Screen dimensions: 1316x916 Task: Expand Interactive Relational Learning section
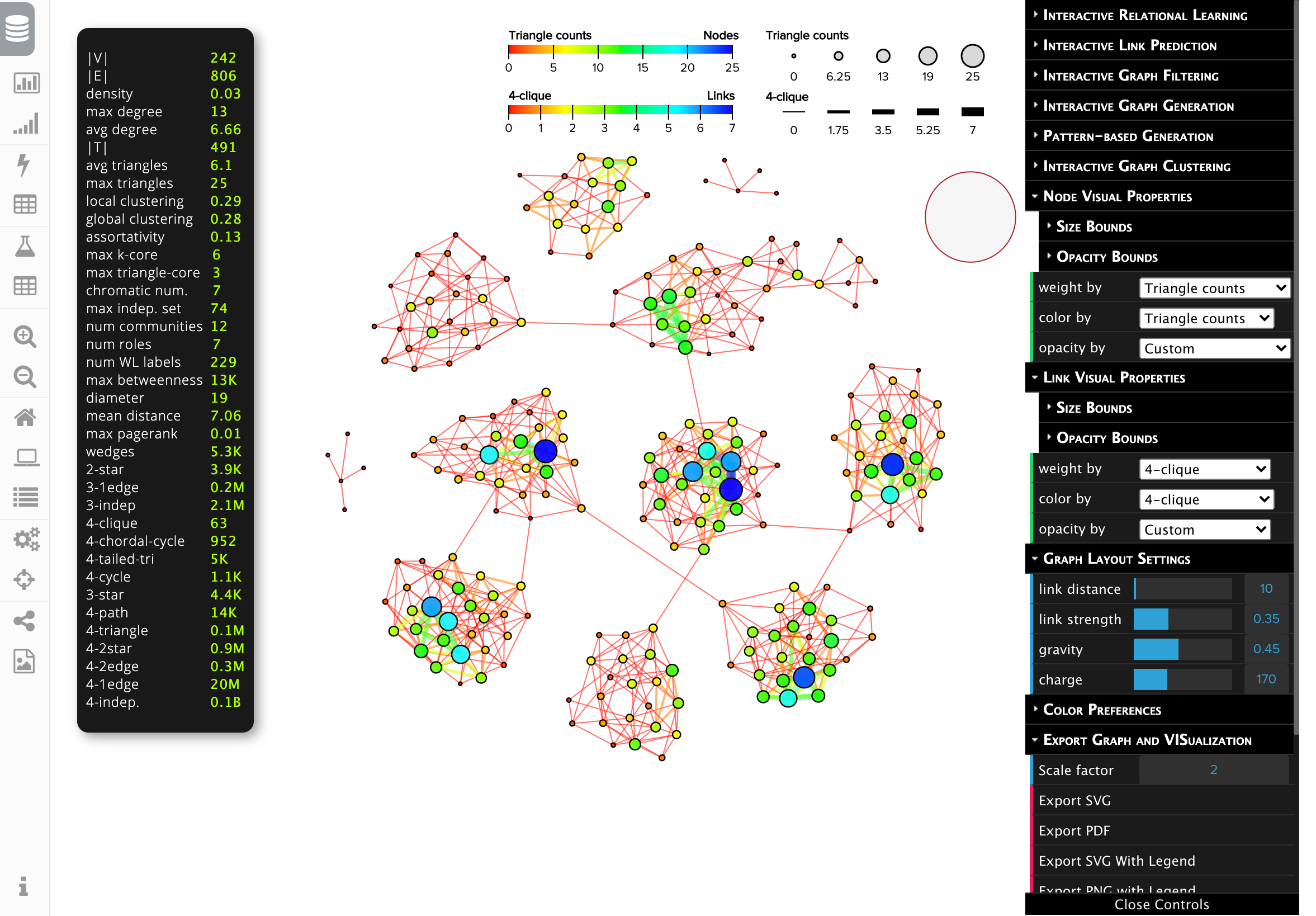click(x=1159, y=15)
